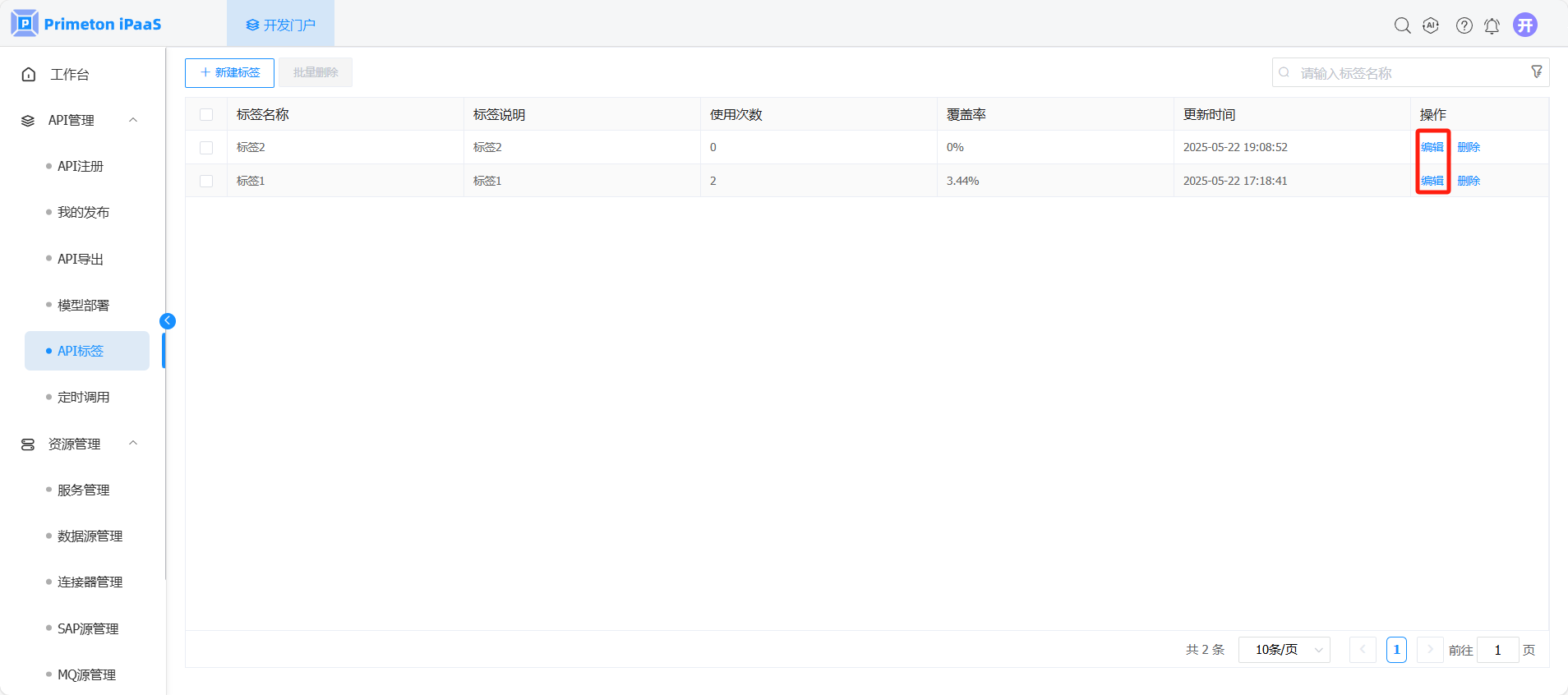
Task: Click 删除 link for 标签2
Action: (1469, 147)
